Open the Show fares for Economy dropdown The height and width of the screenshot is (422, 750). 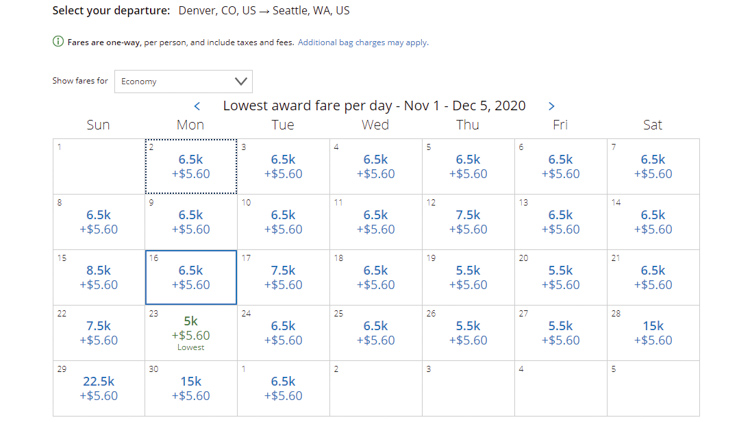(x=183, y=81)
